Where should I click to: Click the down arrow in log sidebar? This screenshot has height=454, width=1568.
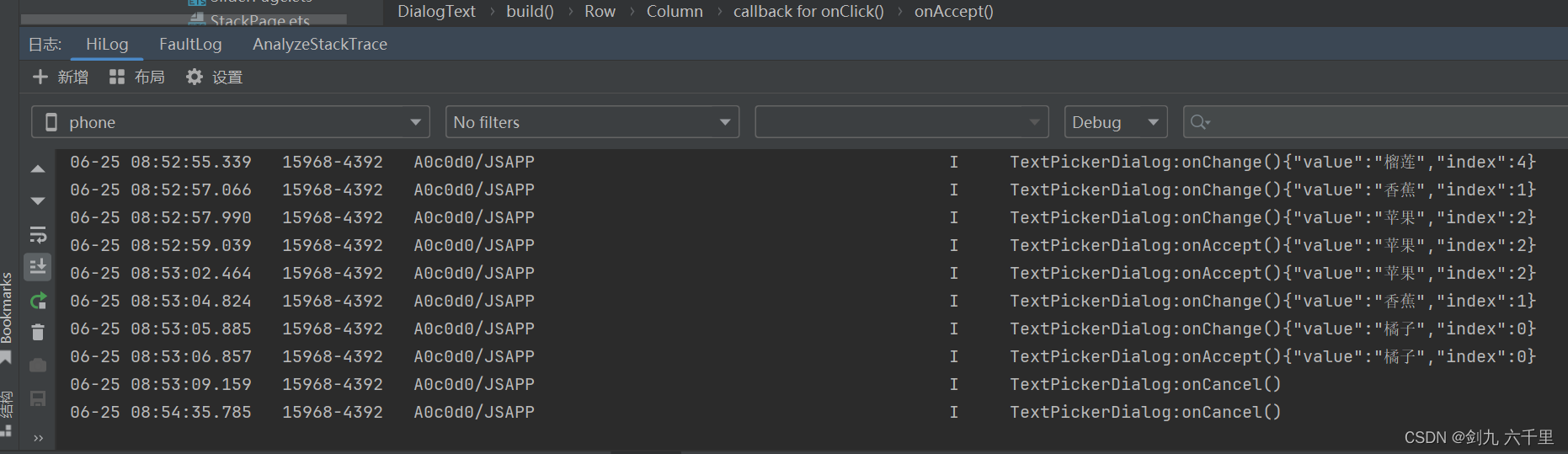[38, 201]
